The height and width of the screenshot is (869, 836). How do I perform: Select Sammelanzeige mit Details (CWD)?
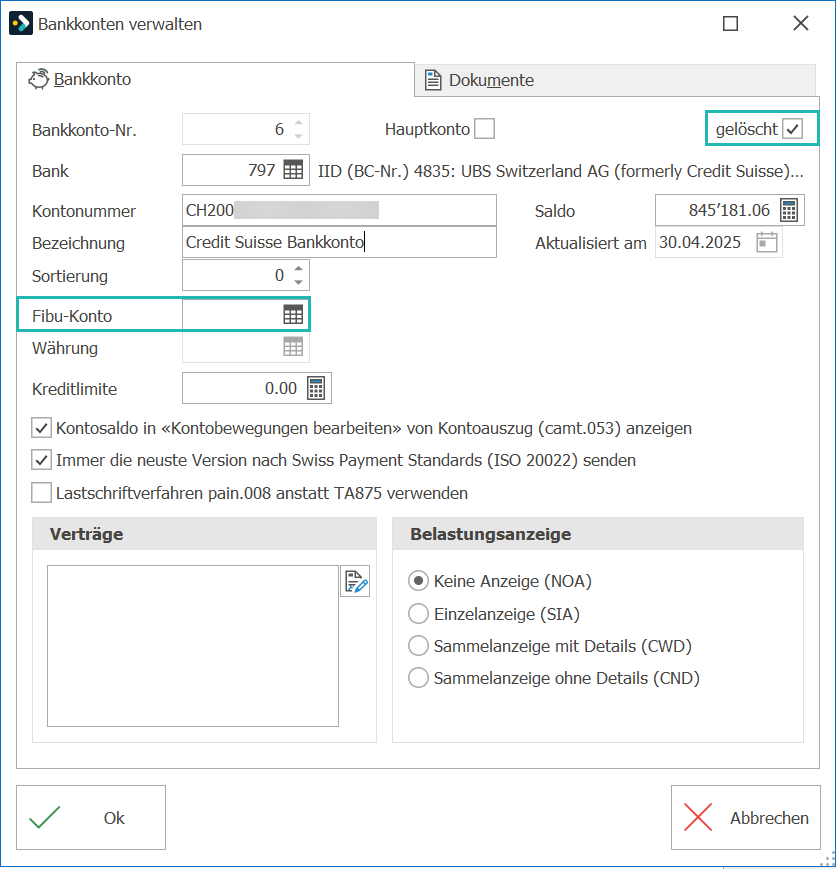[x=419, y=646]
